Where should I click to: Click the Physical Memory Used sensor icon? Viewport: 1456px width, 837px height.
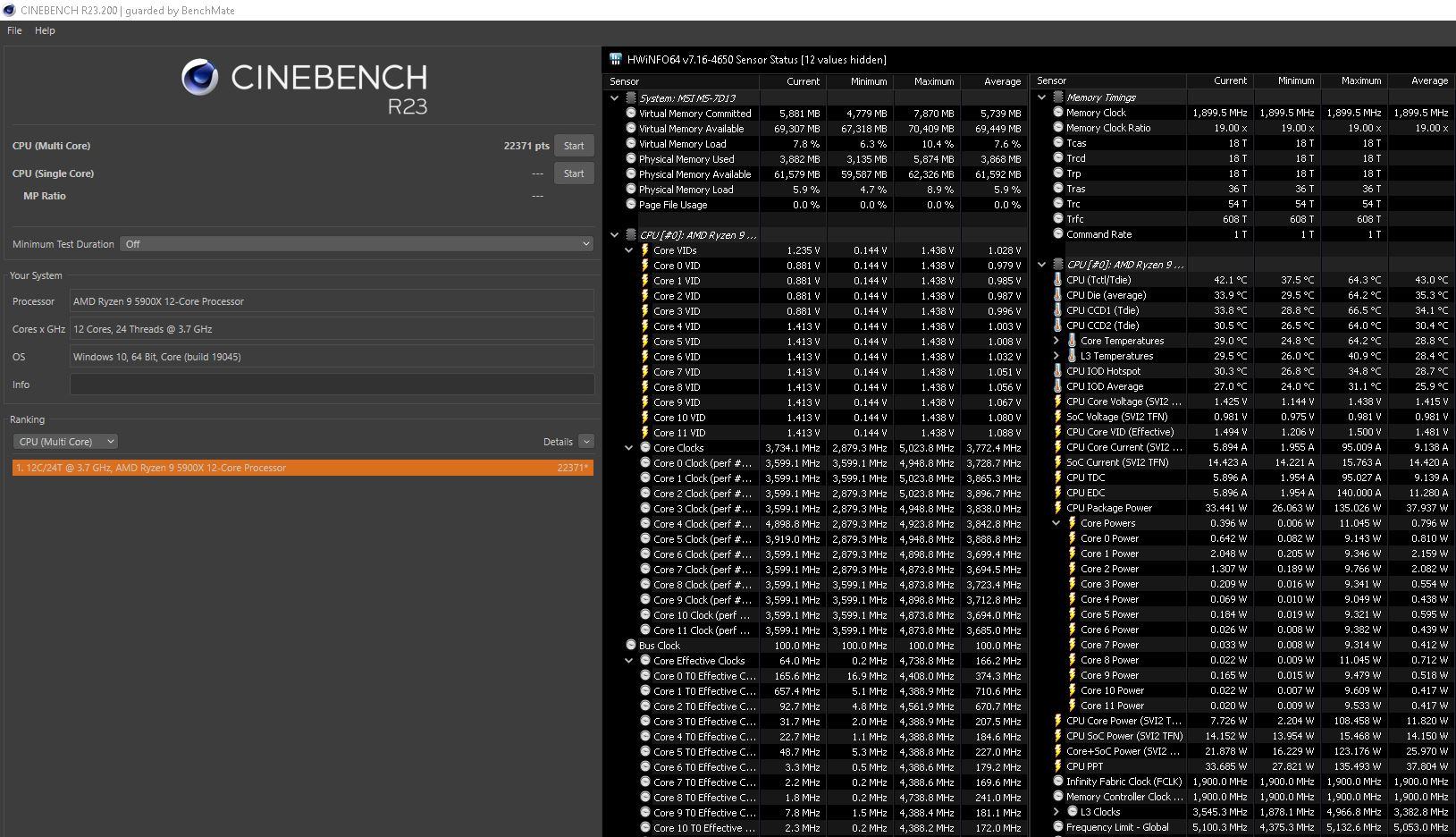(631, 159)
